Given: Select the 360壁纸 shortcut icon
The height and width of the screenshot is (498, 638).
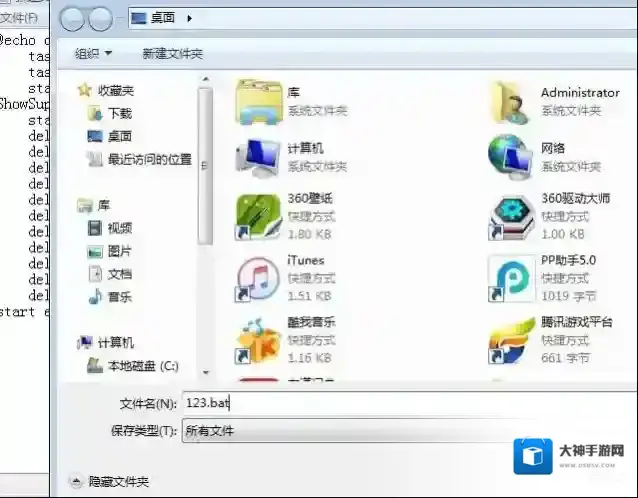Looking at the screenshot, I should click(258, 217).
